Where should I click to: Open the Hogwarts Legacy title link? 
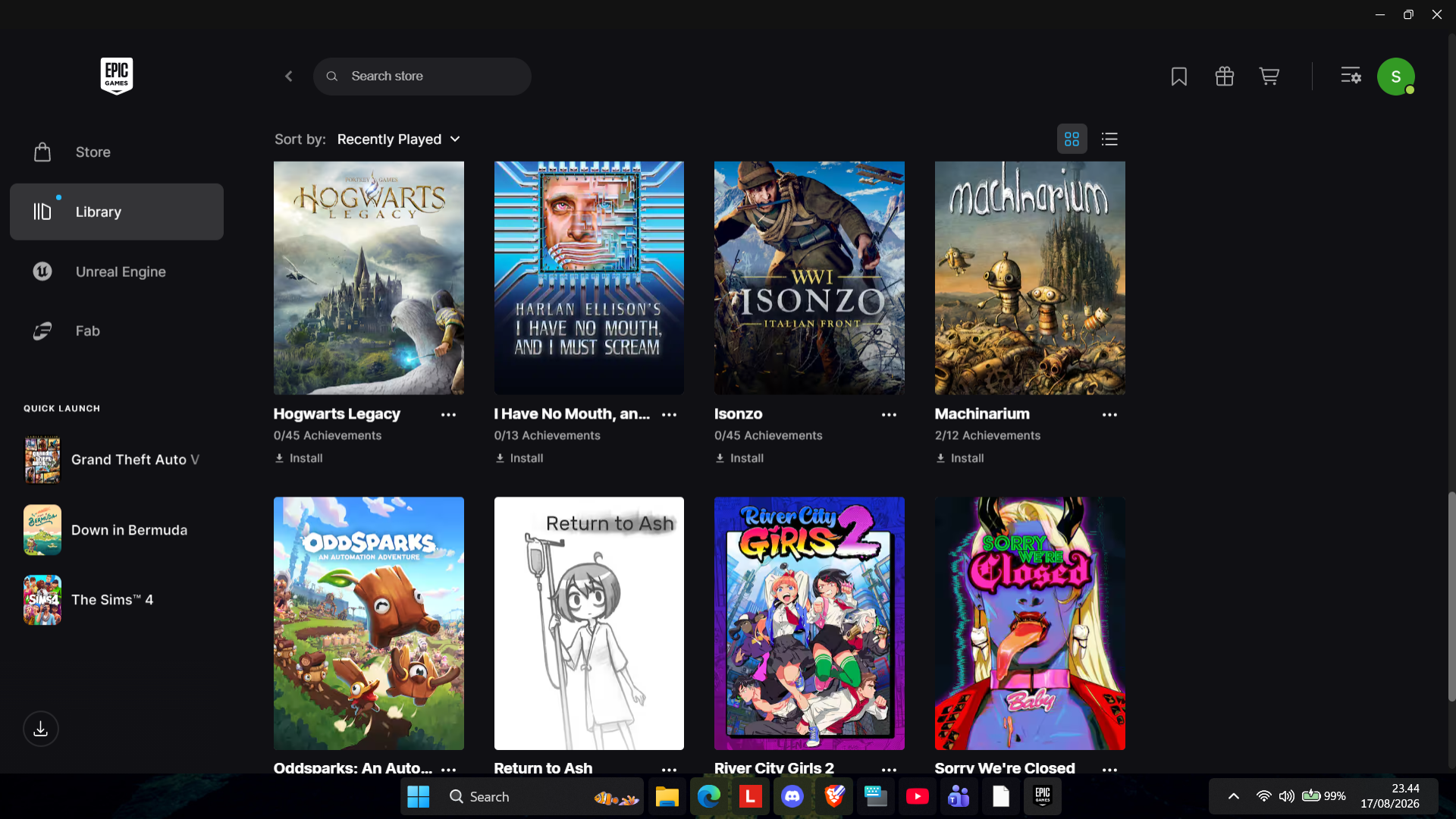[337, 414]
